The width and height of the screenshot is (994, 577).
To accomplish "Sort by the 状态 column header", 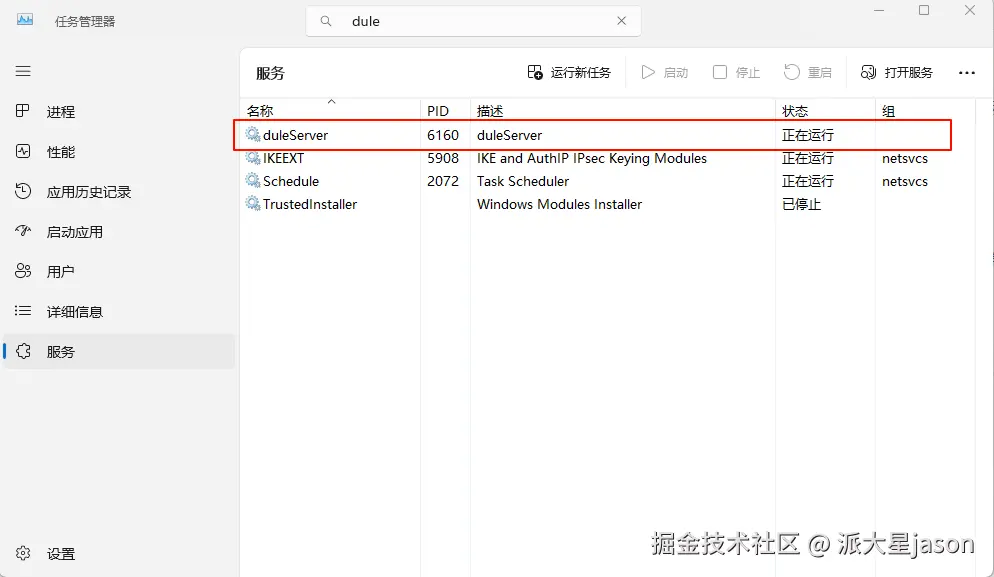I will click(795, 112).
